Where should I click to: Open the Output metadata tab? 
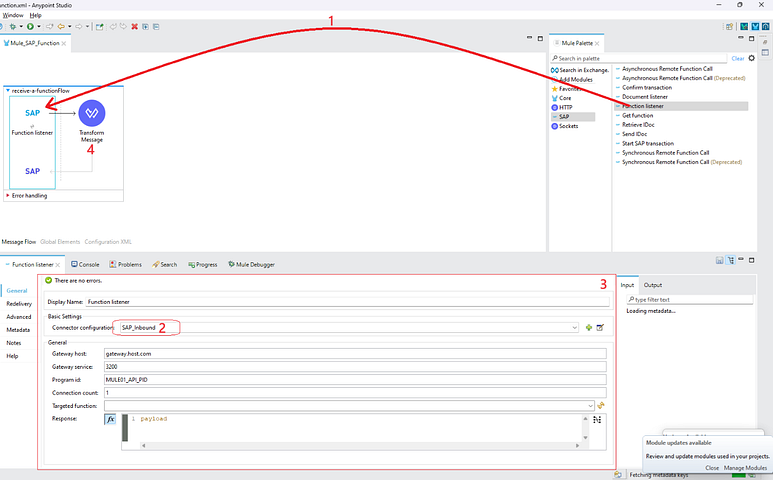point(653,285)
